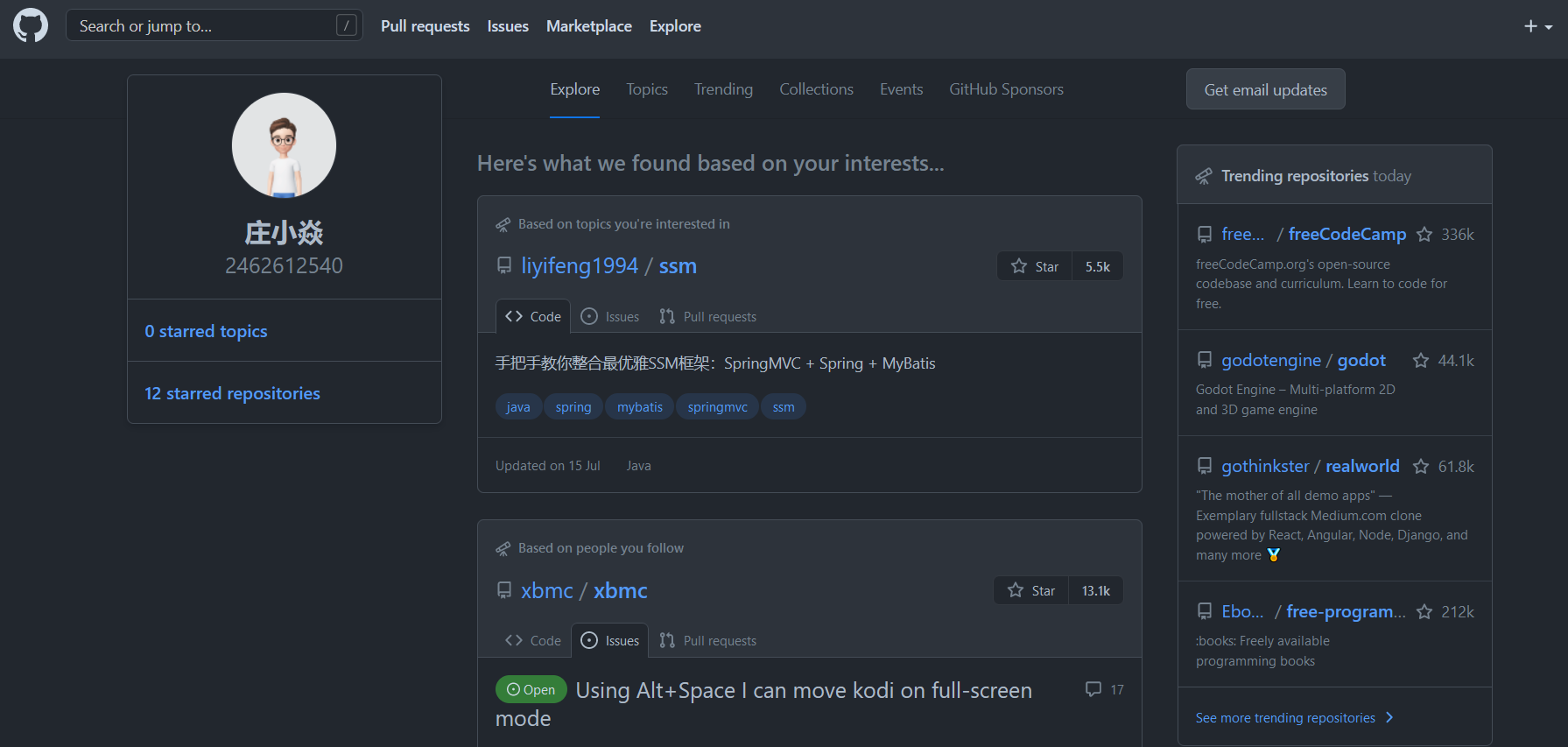Open the xbmc owner link
Screen dimensions: 1568x747
pyautogui.click(x=547, y=590)
